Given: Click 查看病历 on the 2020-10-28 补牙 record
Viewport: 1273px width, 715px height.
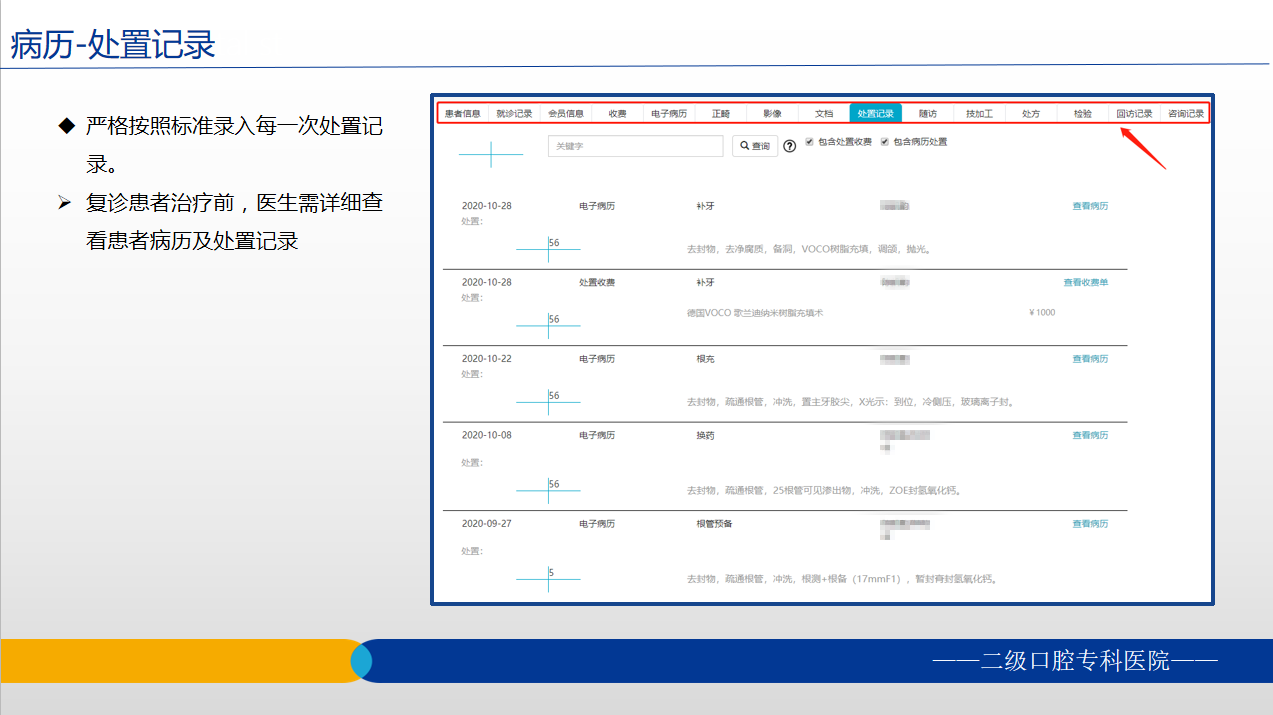Looking at the screenshot, I should (x=1090, y=204).
